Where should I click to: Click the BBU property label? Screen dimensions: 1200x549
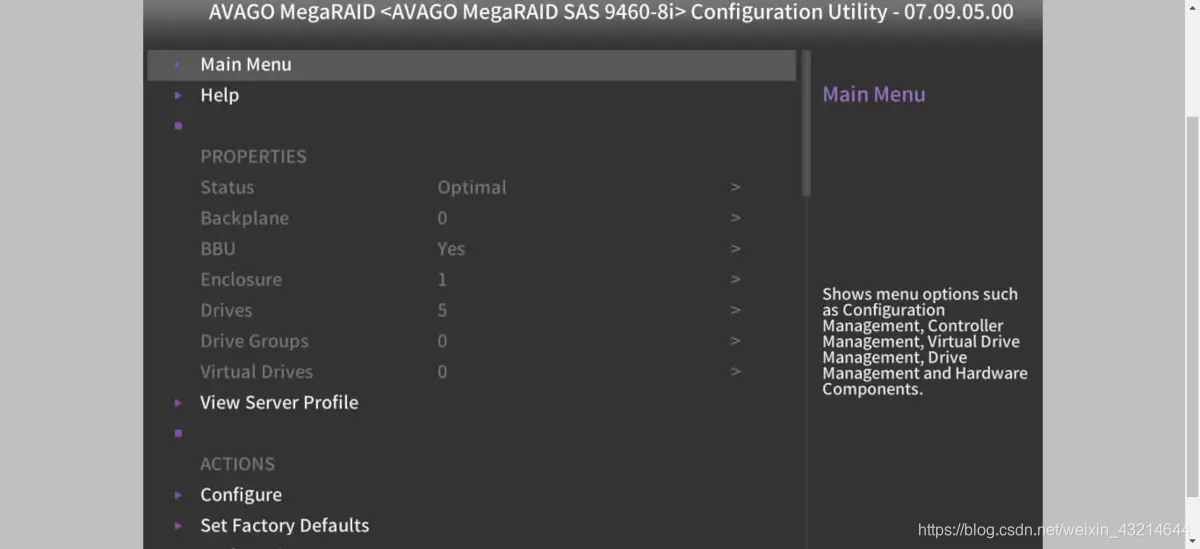(x=218, y=248)
